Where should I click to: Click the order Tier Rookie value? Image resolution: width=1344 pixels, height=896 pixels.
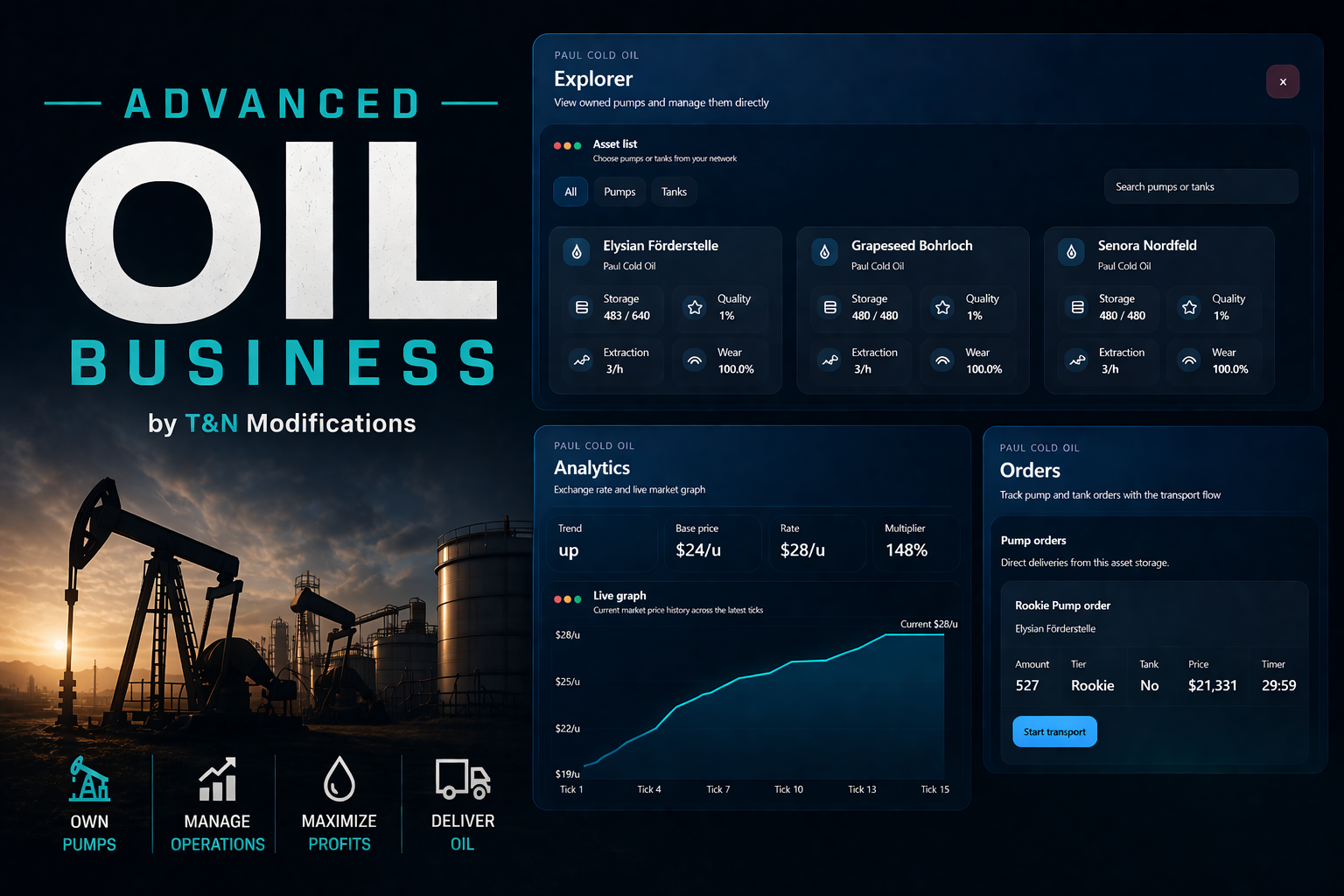1093,686
